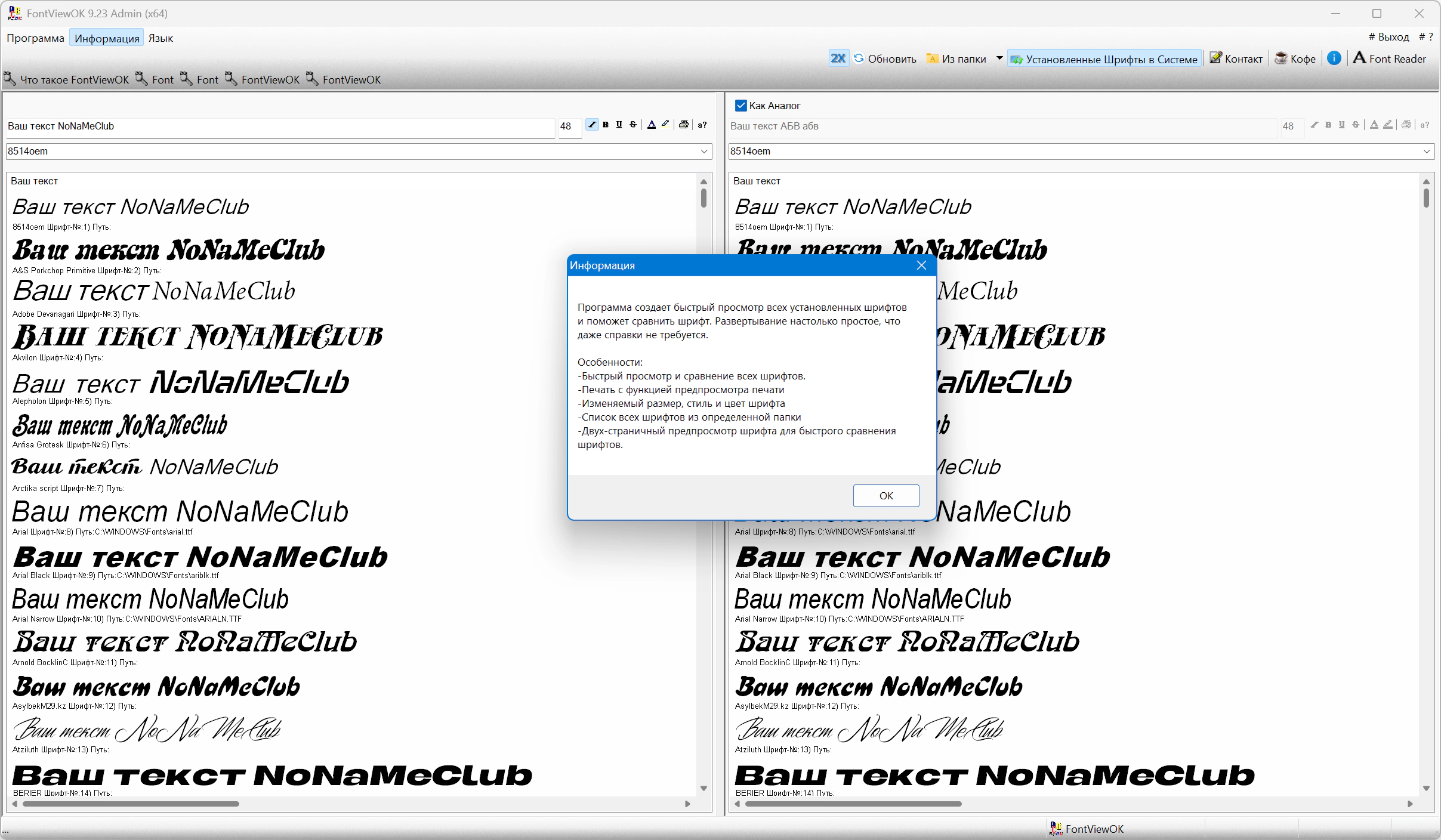The image size is (1441, 840).
Task: Open the Программа menu
Action: [35, 38]
